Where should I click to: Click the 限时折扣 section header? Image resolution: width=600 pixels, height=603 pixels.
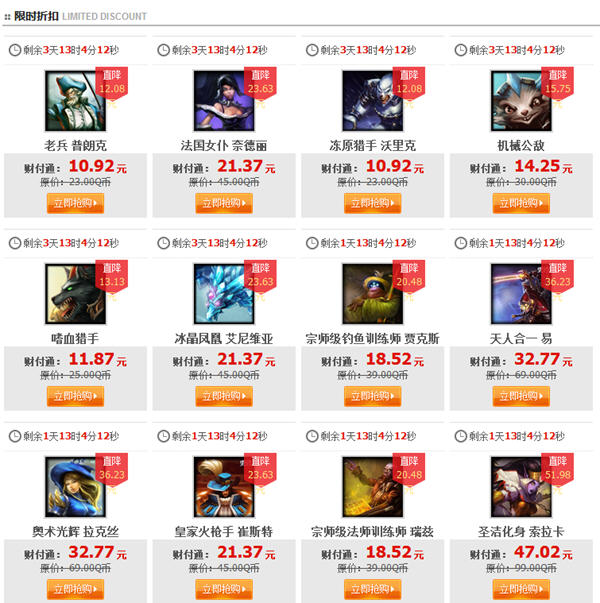[x=36, y=16]
